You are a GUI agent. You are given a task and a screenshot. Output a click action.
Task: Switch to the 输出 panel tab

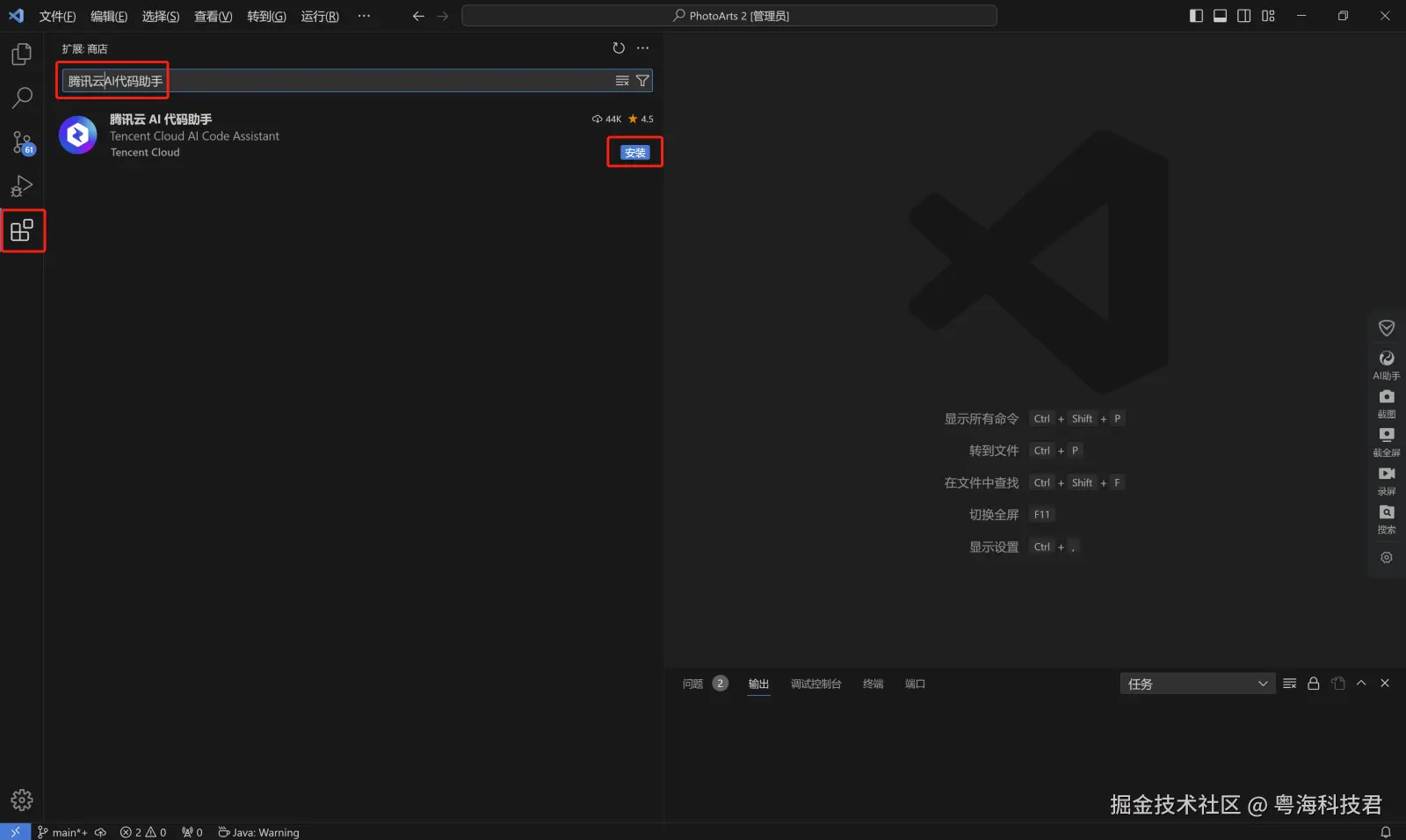coord(758,684)
